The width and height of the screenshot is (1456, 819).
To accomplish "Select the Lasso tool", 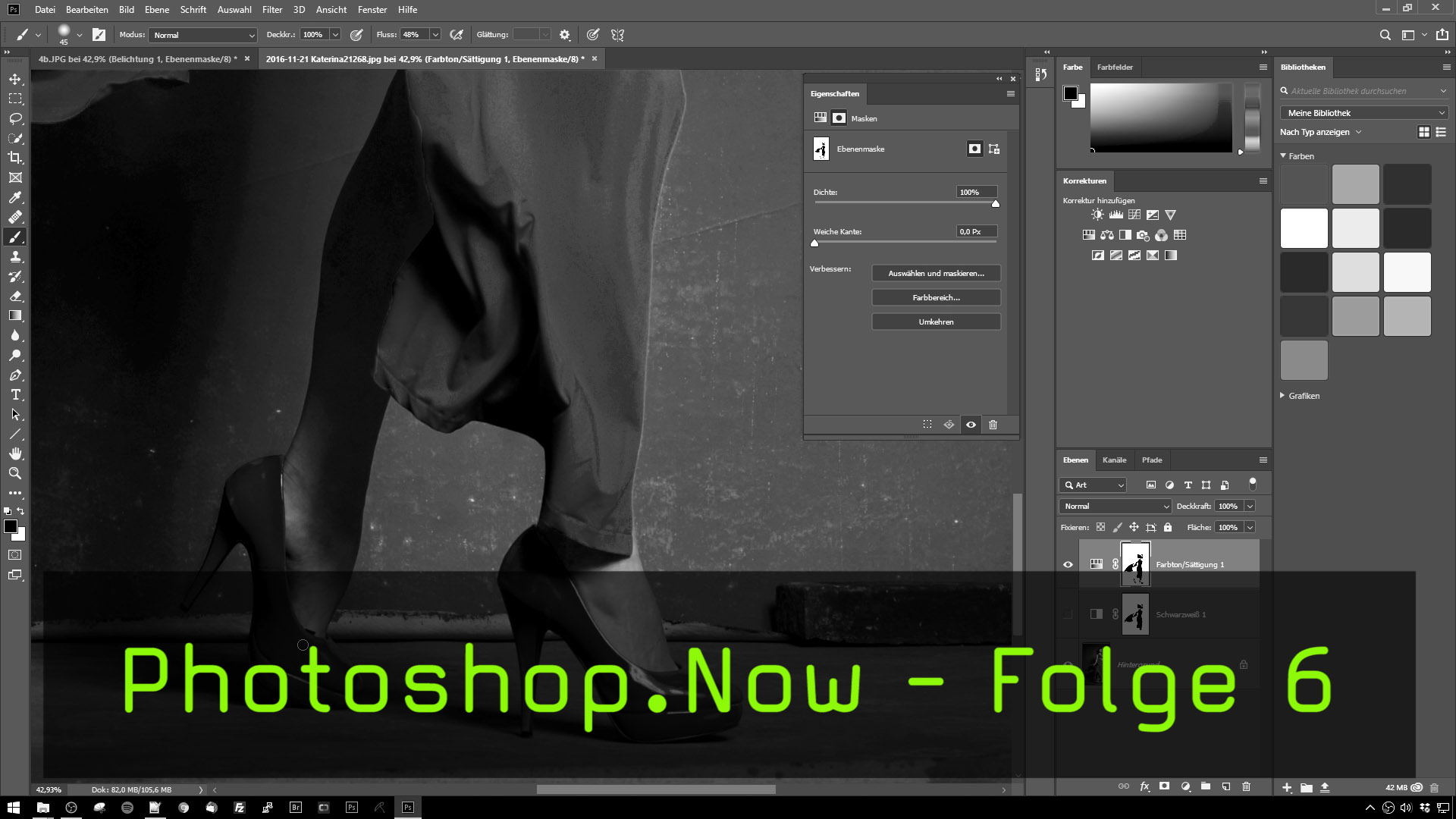I will [15, 119].
